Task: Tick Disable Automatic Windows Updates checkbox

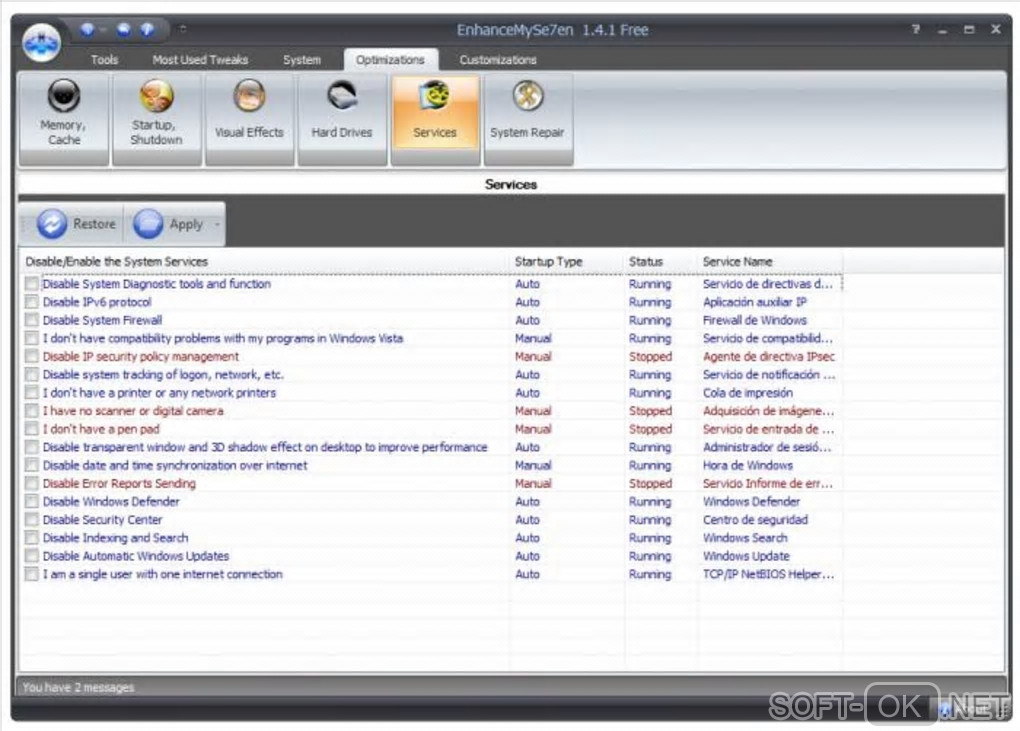Action: click(31, 556)
